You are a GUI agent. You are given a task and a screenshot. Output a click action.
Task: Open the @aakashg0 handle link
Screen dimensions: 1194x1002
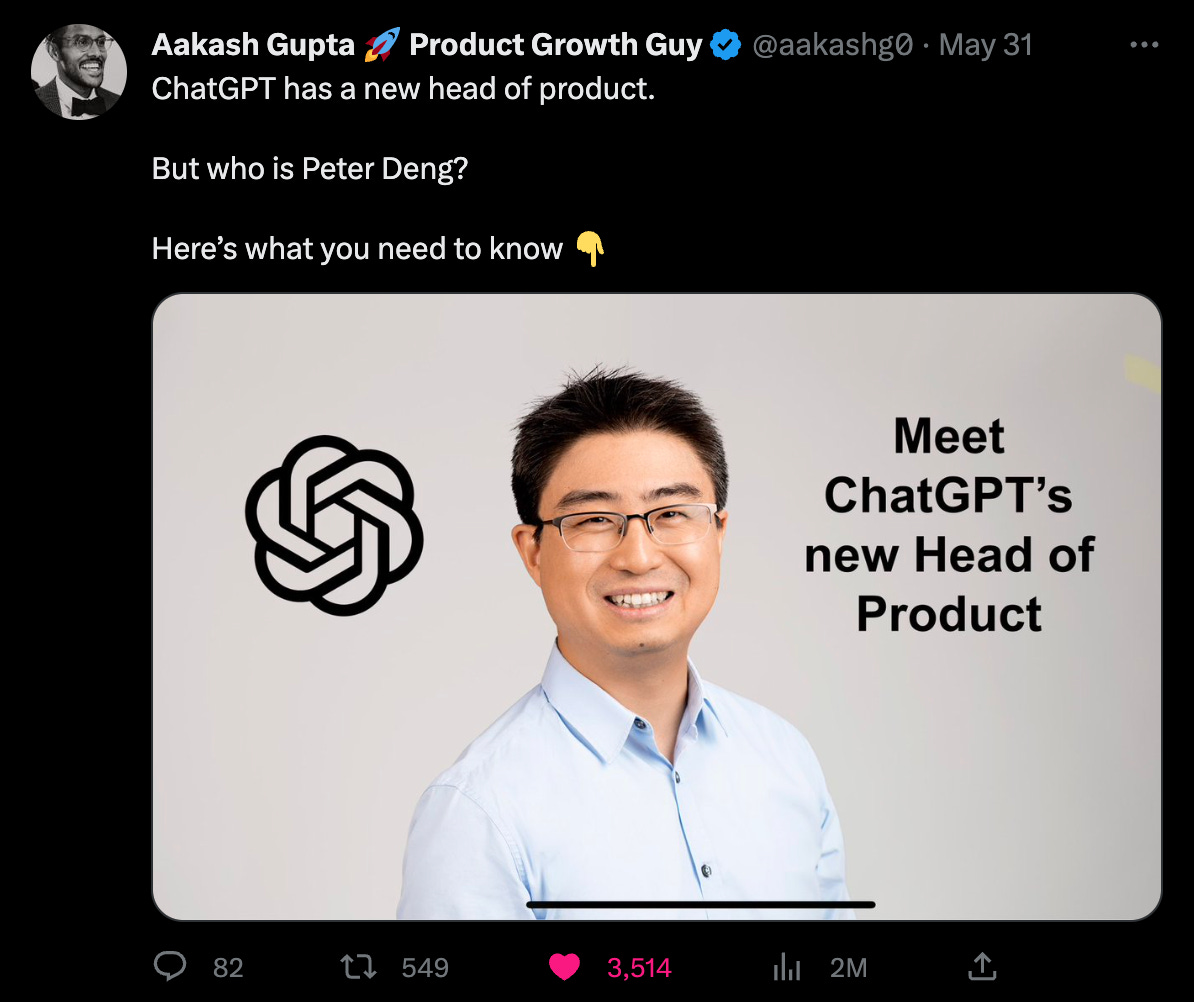[832, 45]
